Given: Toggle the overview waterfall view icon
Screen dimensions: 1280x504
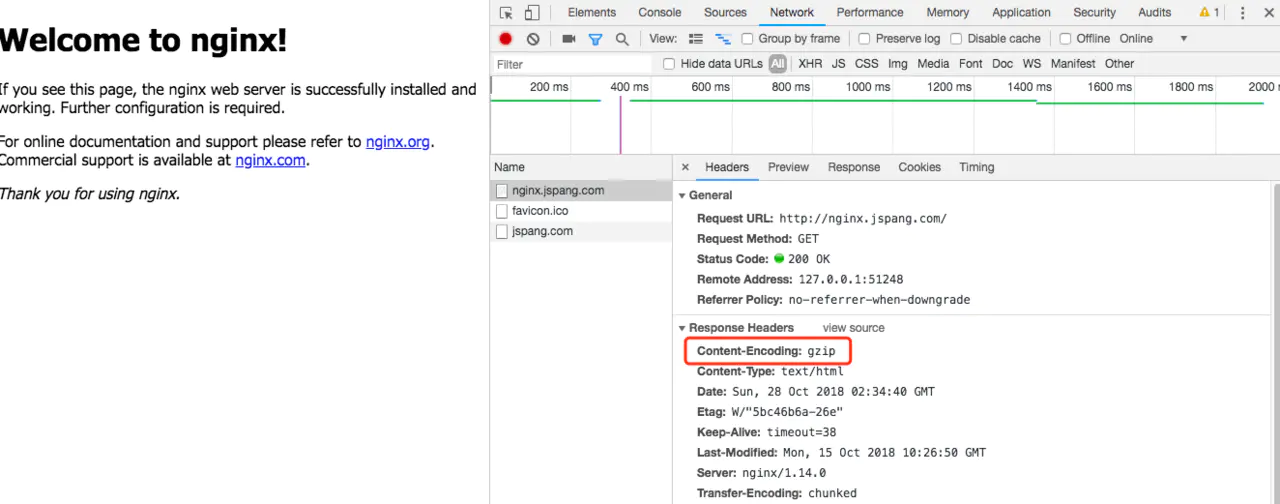Looking at the screenshot, I should pyautogui.click(x=722, y=39).
